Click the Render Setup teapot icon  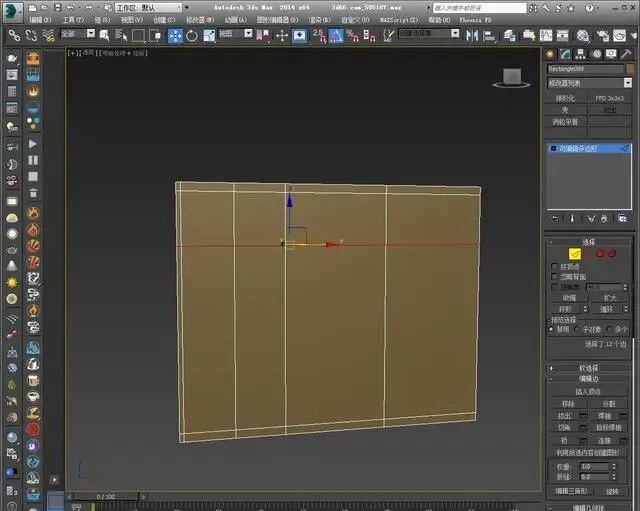(x=602, y=36)
